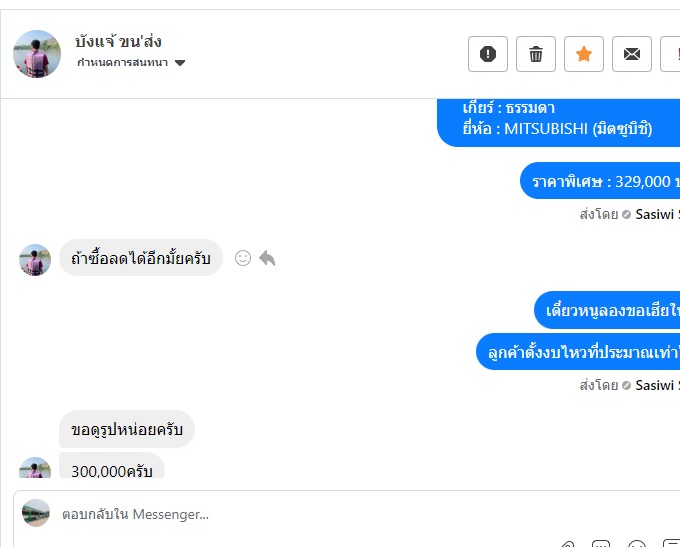Image resolution: width=680 pixels, height=547 pixels.
Task: Click the contact profile picture in header
Action: coord(37,54)
